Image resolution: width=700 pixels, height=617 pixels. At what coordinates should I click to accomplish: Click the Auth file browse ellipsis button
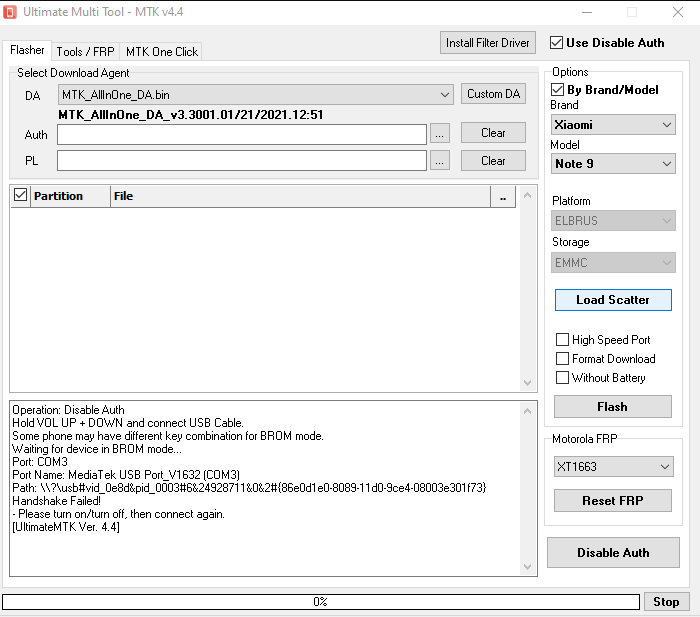(440, 133)
